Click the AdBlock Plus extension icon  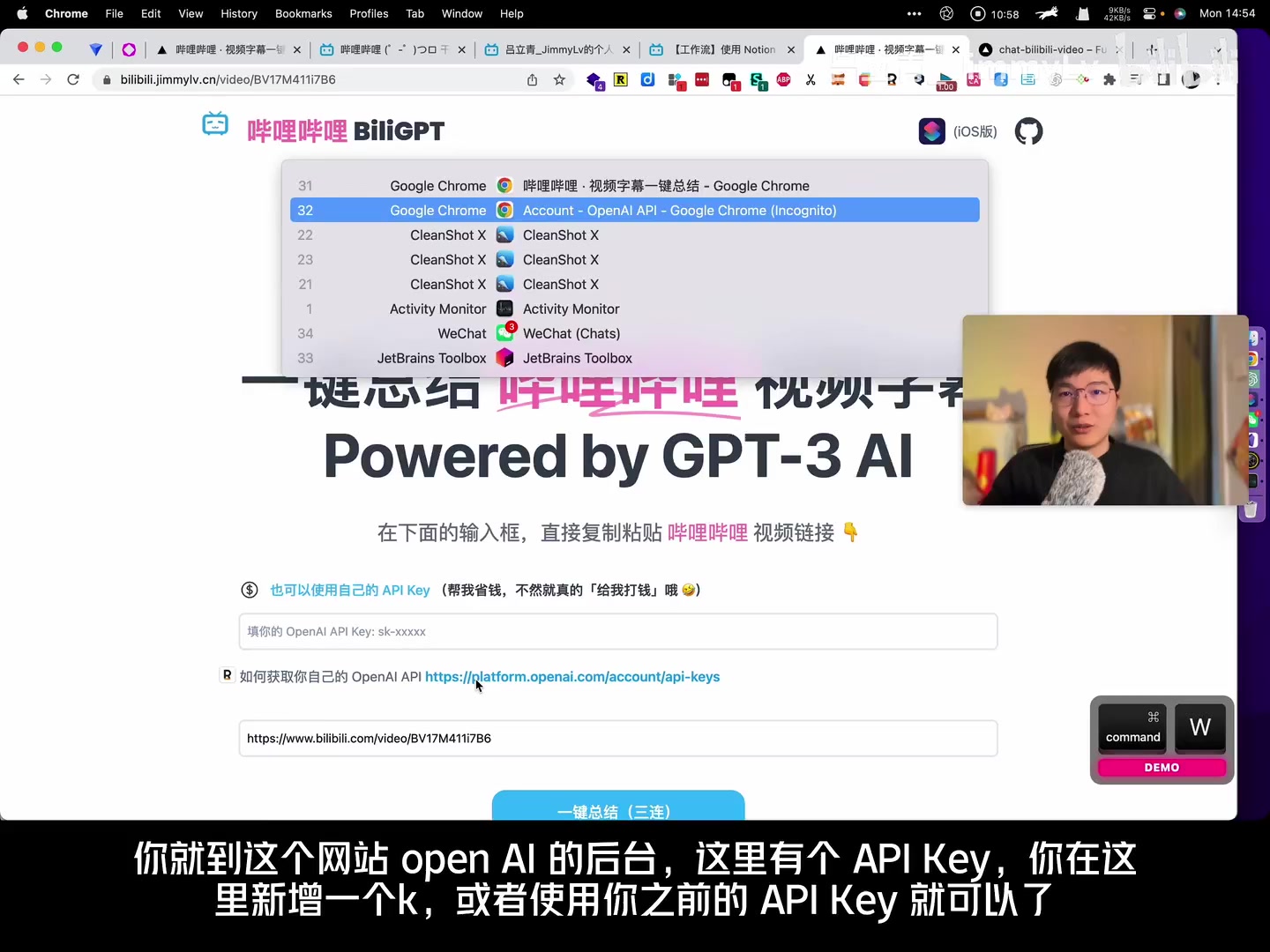(x=783, y=79)
